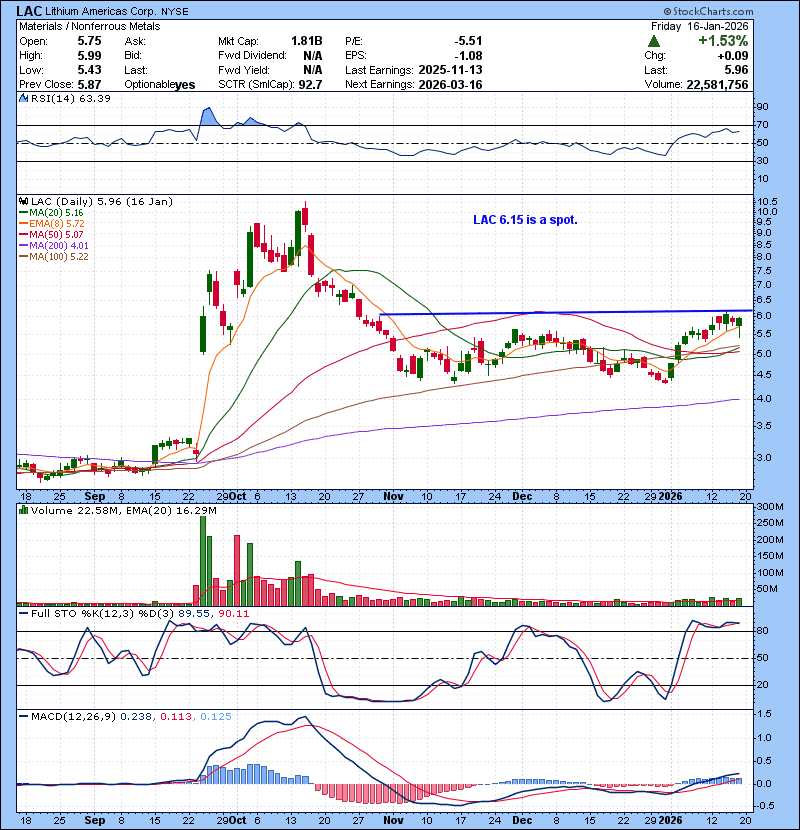This screenshot has height=830, width=800.
Task: Click the Volume value 22,581,756
Action: coord(717,85)
